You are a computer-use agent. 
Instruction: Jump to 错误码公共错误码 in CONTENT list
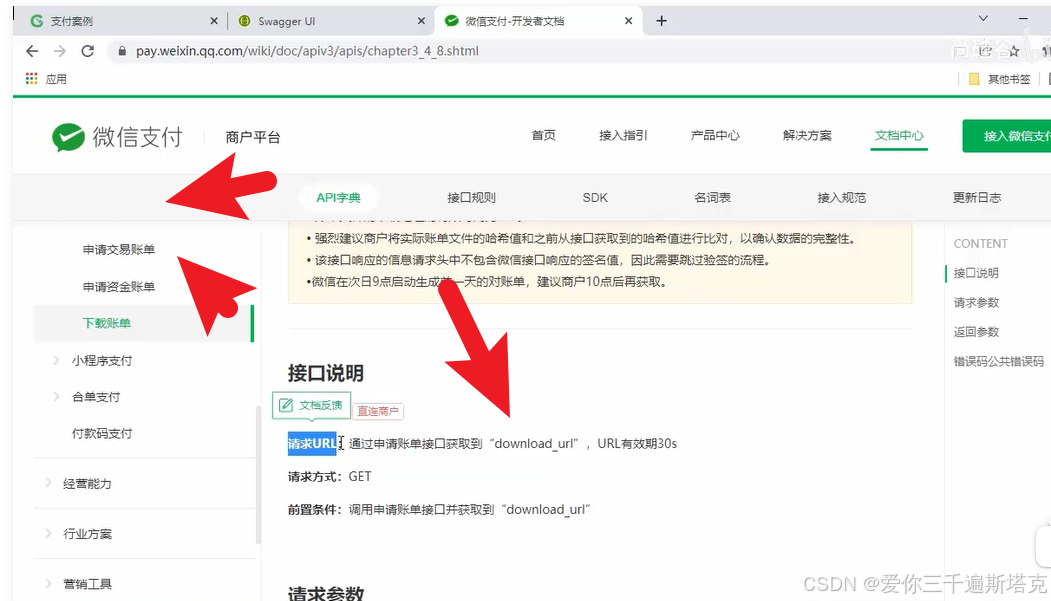tap(999, 361)
